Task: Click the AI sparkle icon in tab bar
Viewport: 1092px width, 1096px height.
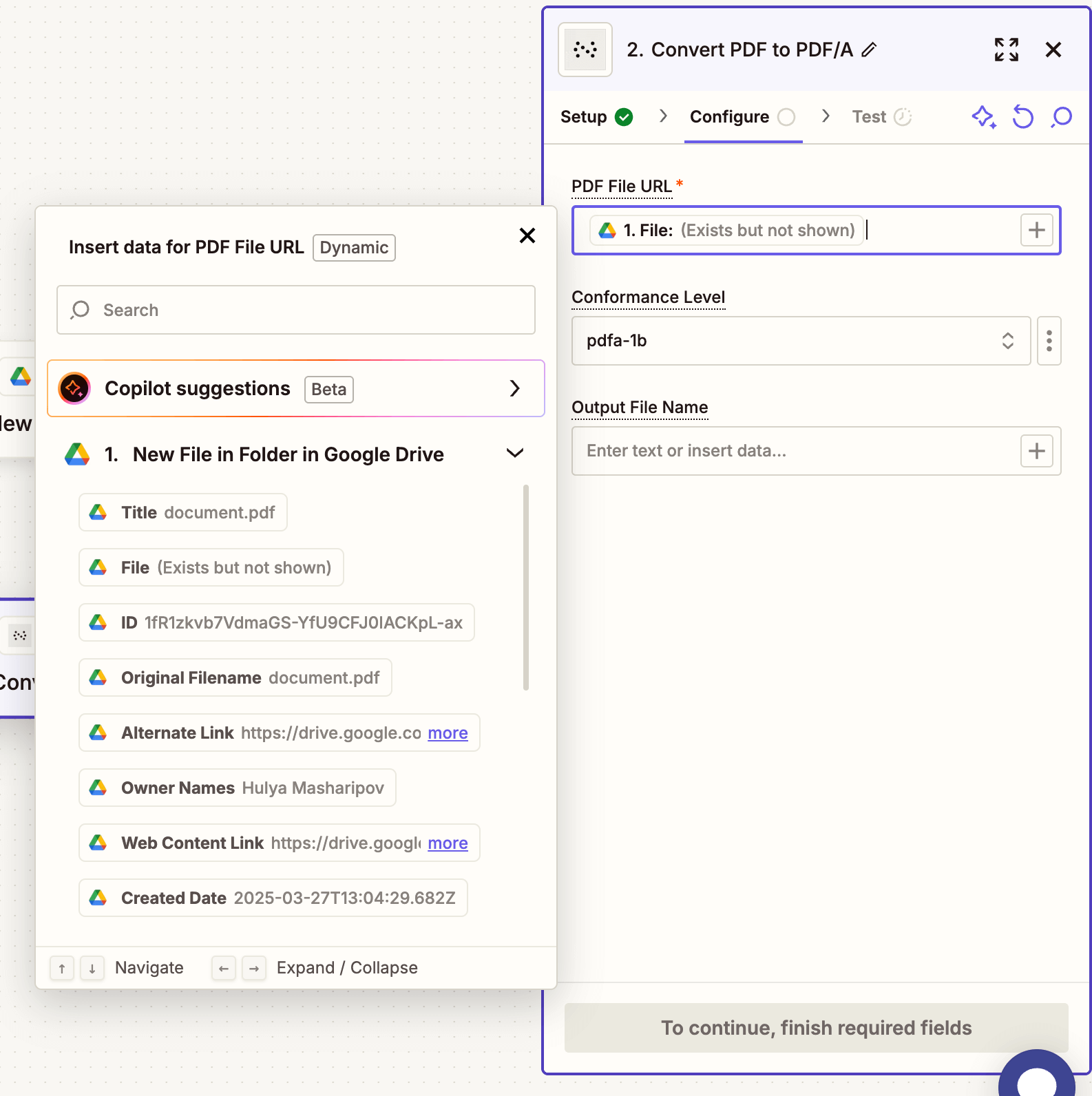Action: 983,117
